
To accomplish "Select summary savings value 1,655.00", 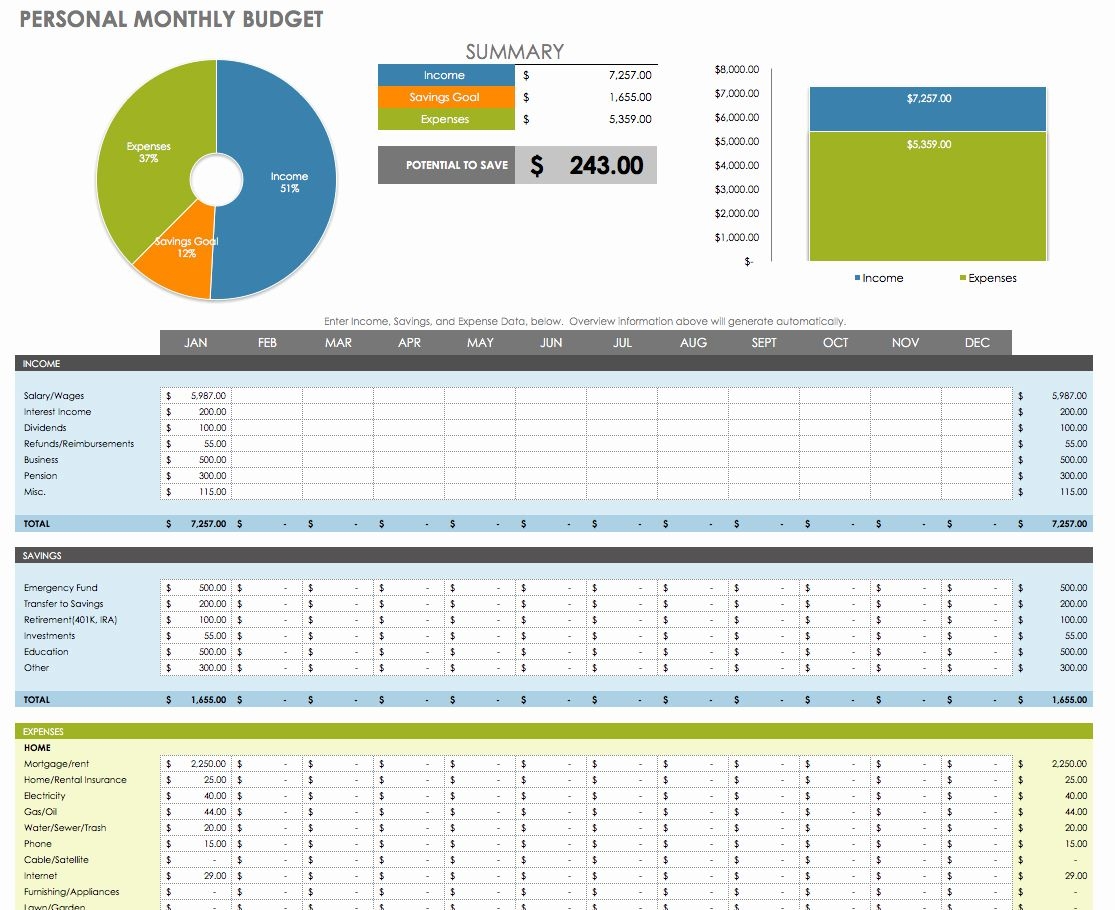I will click(587, 97).
